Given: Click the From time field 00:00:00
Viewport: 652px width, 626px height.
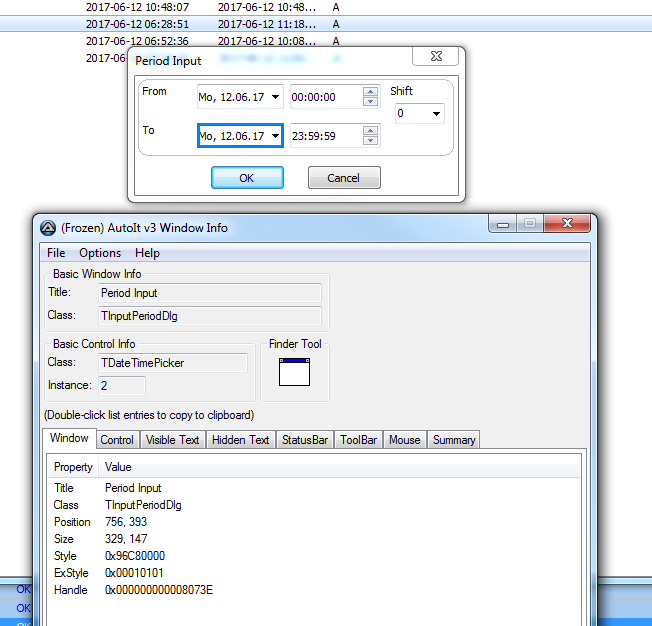Looking at the screenshot, I should pyautogui.click(x=325, y=97).
